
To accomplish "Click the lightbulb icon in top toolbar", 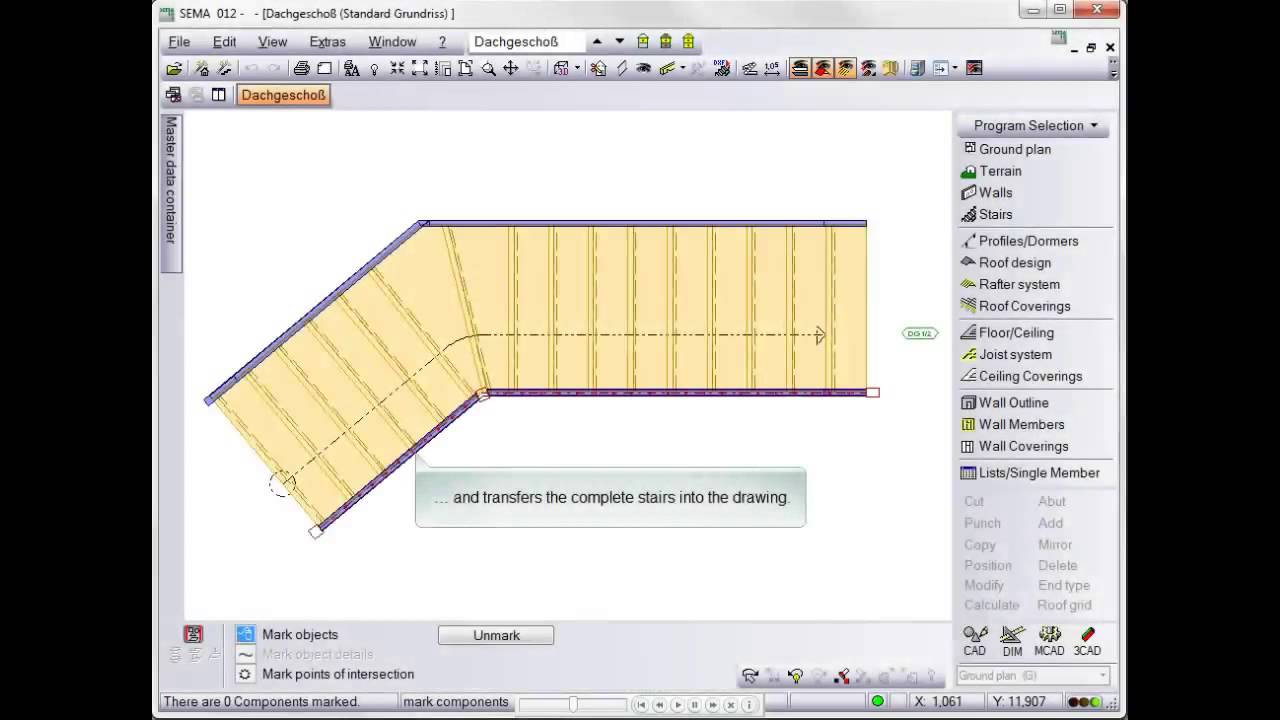I will 374,69.
